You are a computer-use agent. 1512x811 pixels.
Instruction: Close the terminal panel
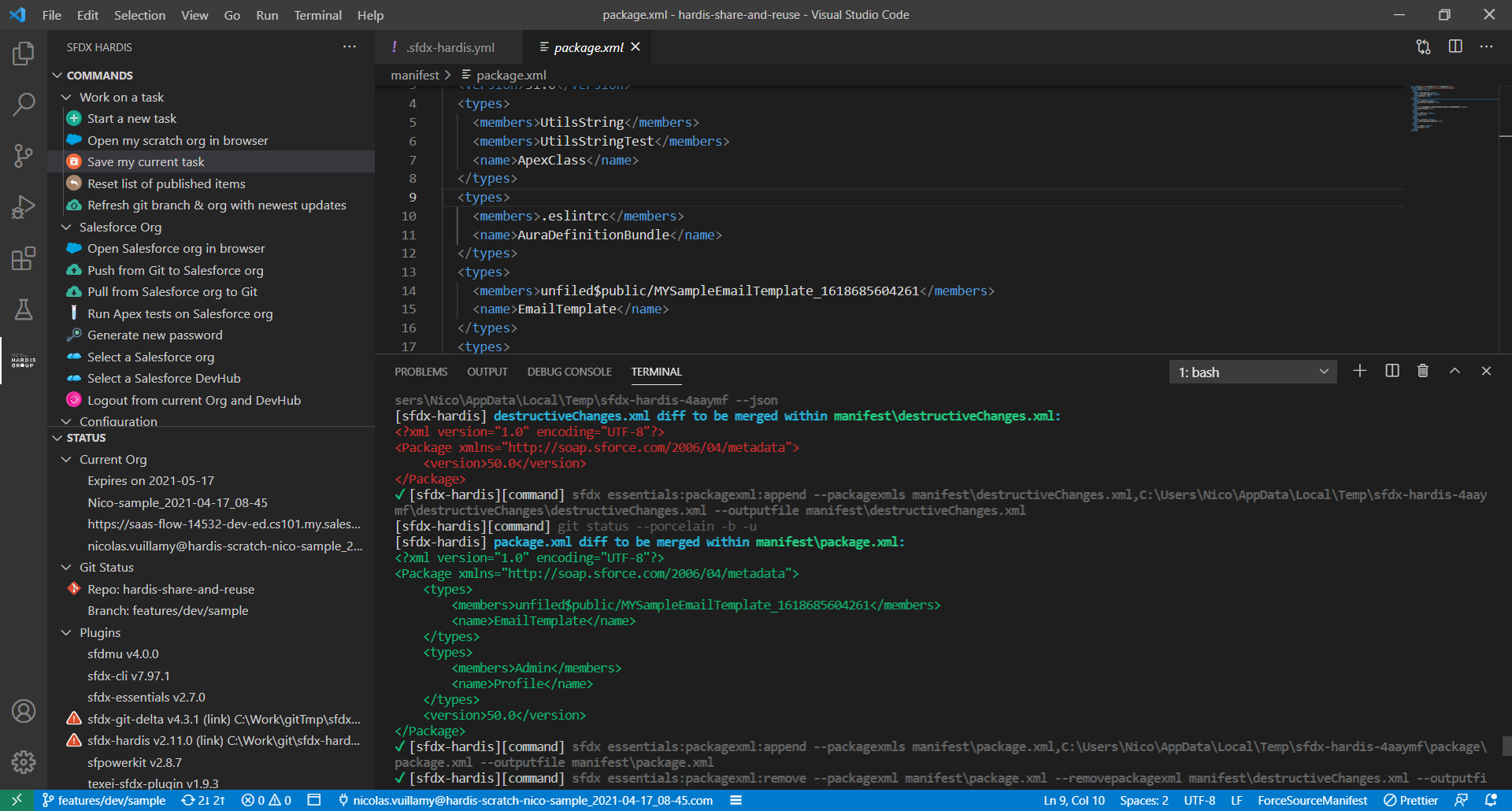[1486, 371]
